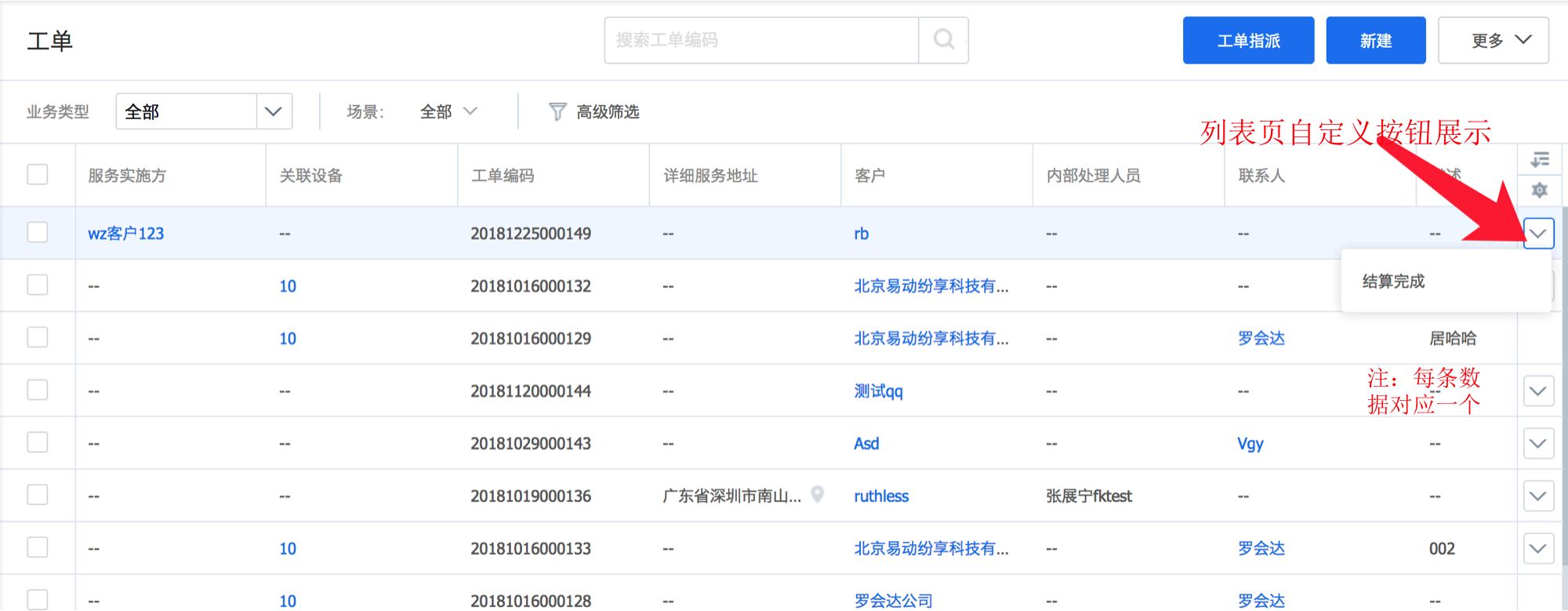Click the 内部处理人员 column header
Screen dimensions: 1568x611
click(1094, 176)
